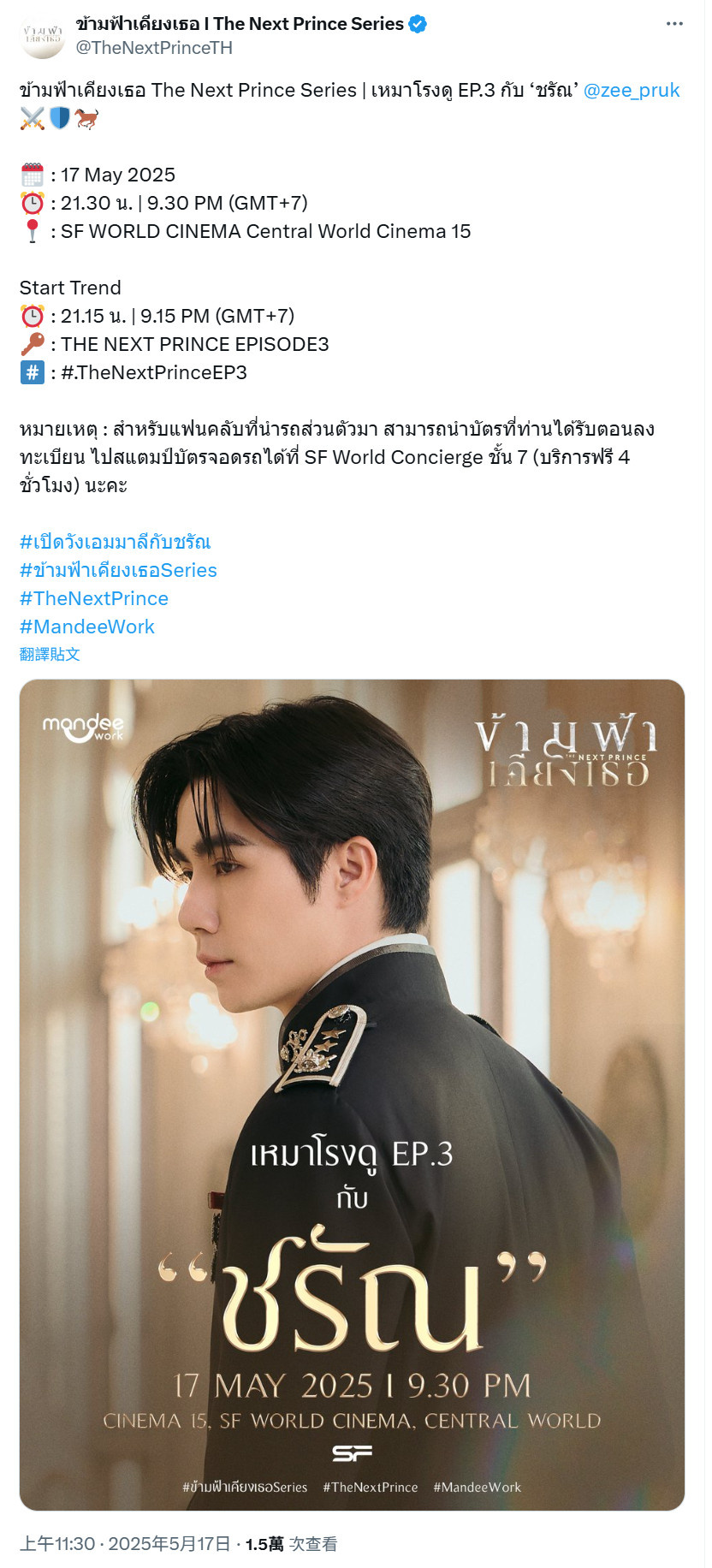Open the @zee_pruk mention link
This screenshot has width=712, height=1568.
coord(632,90)
